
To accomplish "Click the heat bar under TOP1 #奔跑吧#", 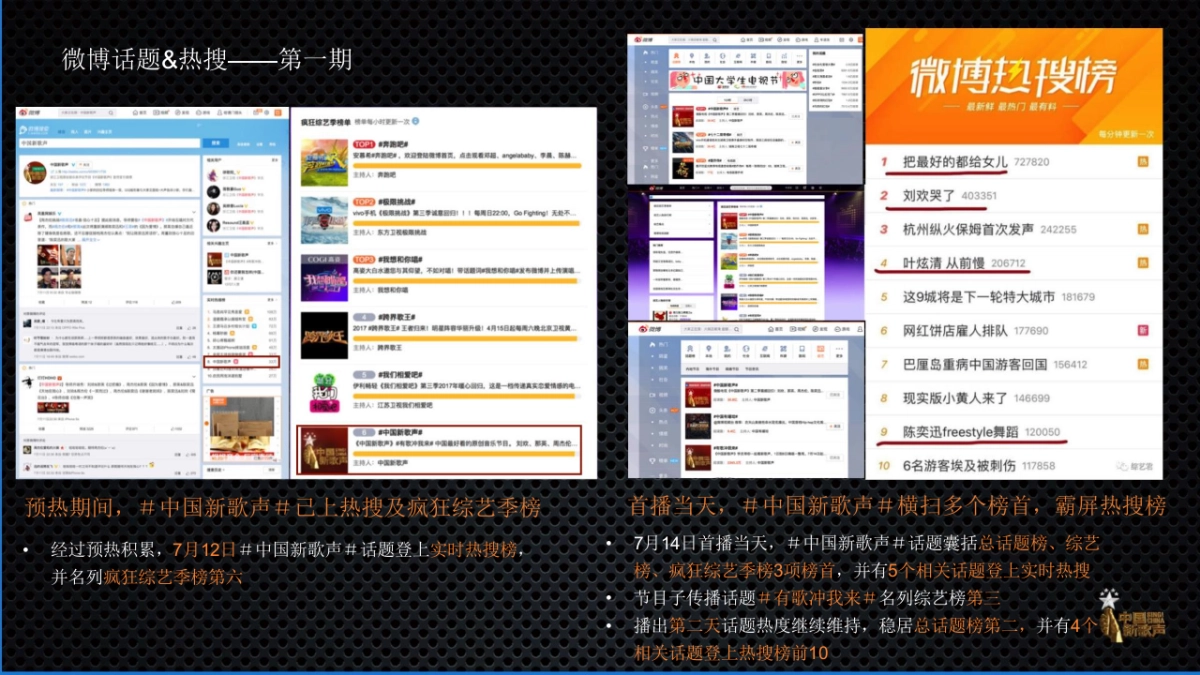I will tap(467, 166).
